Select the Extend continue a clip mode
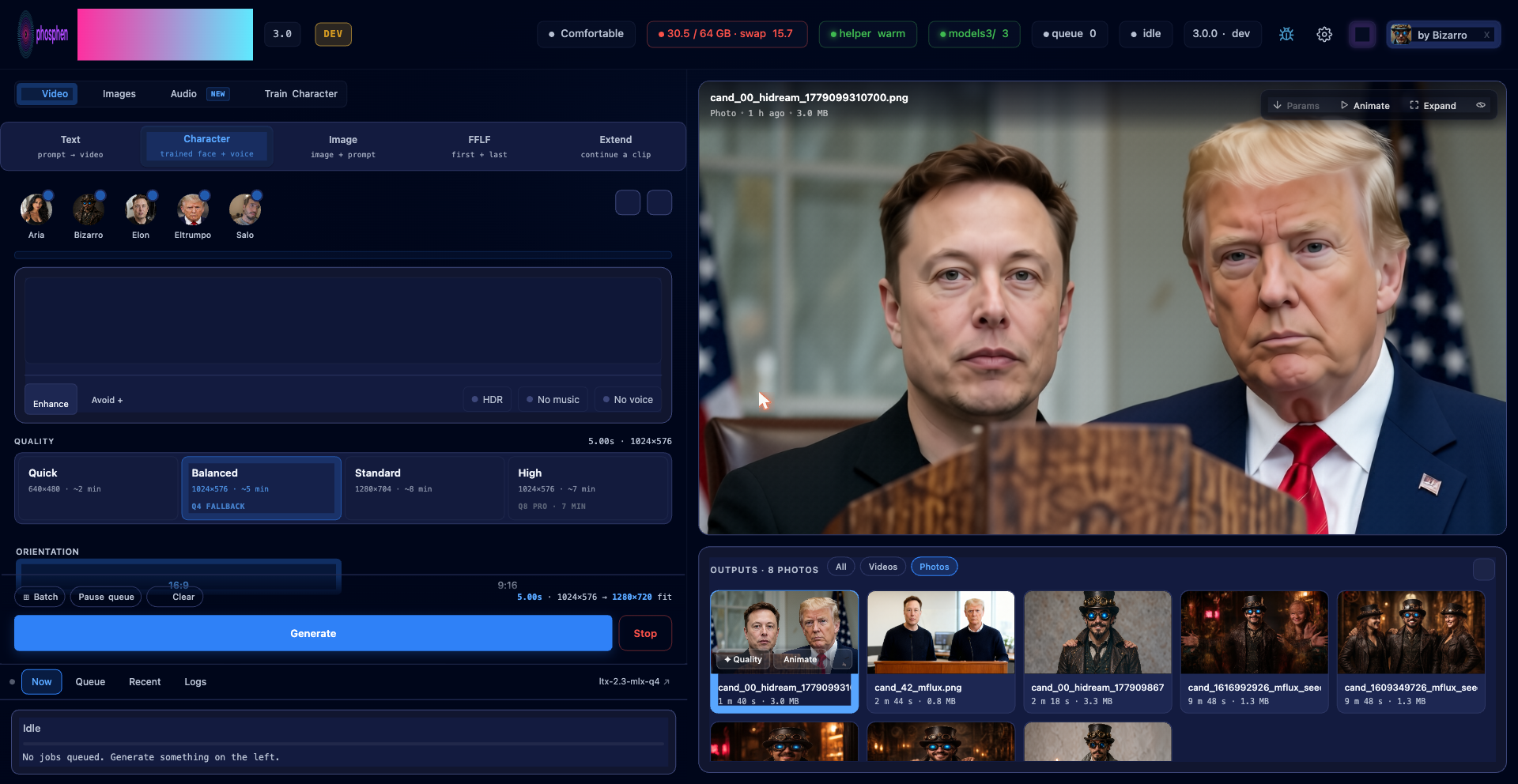Viewport: 1518px width, 784px height. [616, 146]
